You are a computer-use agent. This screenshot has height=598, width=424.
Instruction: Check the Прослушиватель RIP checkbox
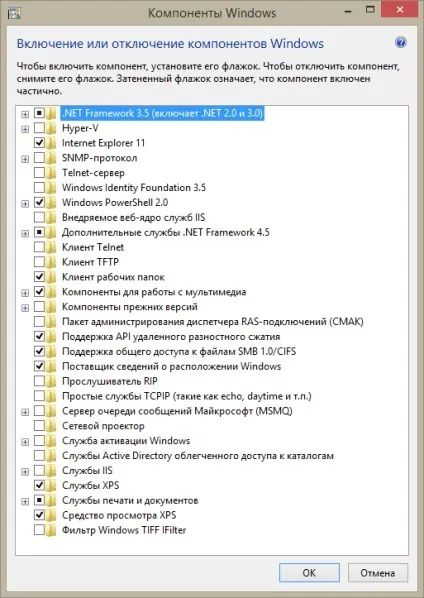(39, 381)
